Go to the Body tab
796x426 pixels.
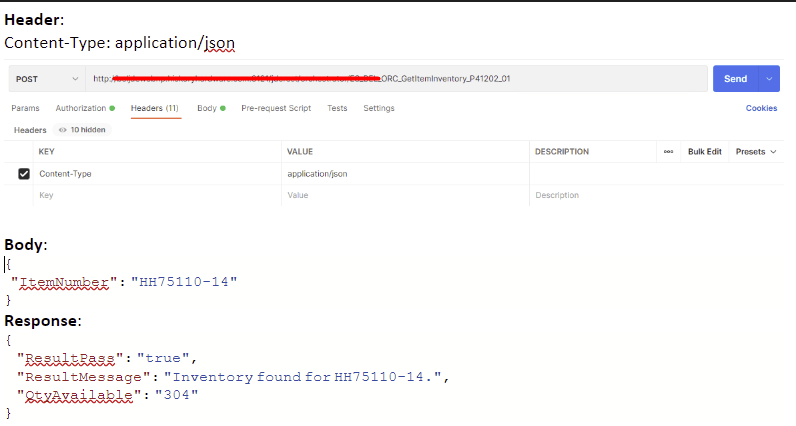point(210,108)
